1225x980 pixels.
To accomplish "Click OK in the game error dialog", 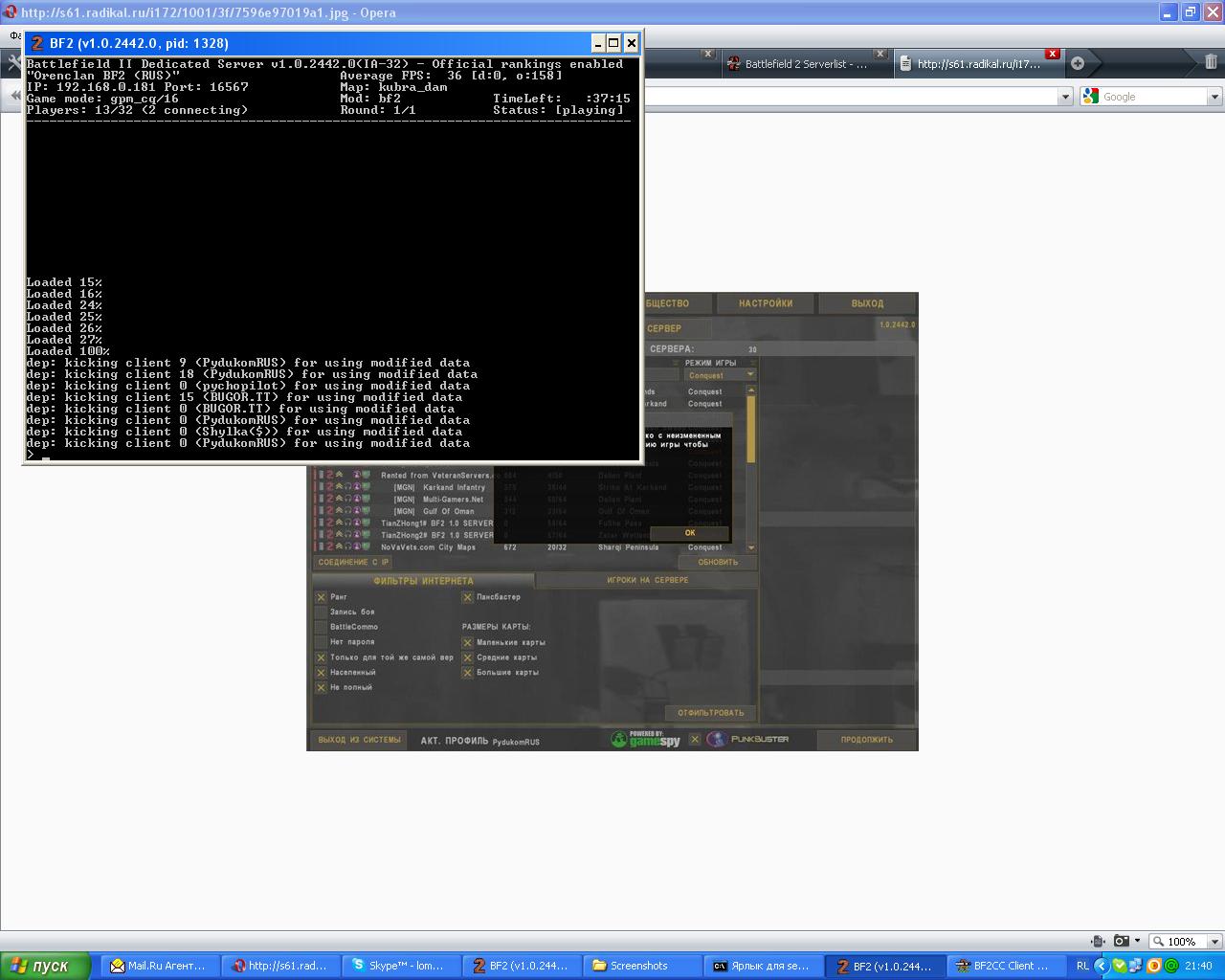I will tap(689, 533).
